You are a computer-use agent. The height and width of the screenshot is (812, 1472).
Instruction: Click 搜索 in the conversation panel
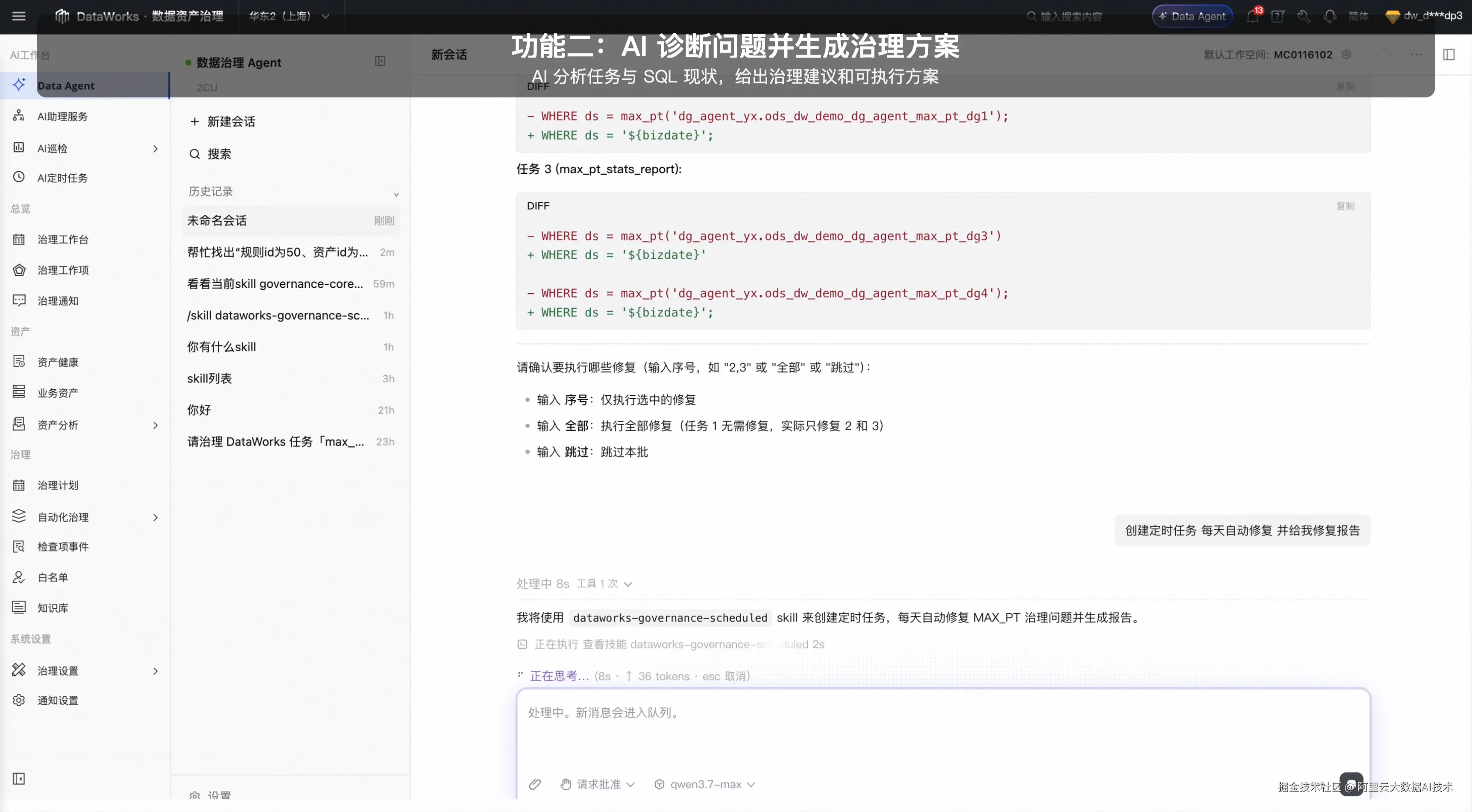click(x=210, y=154)
